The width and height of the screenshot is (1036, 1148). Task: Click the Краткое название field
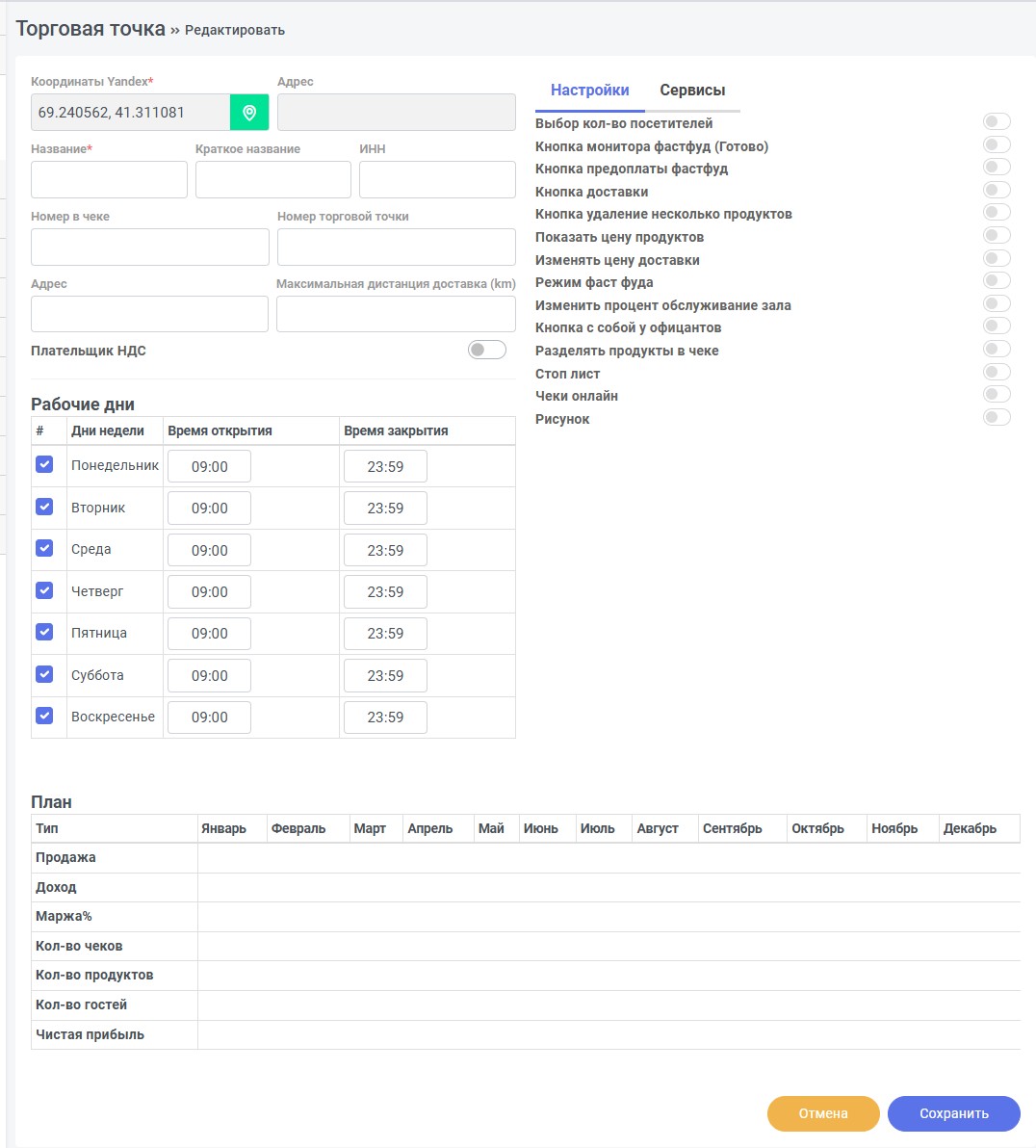[x=273, y=179]
